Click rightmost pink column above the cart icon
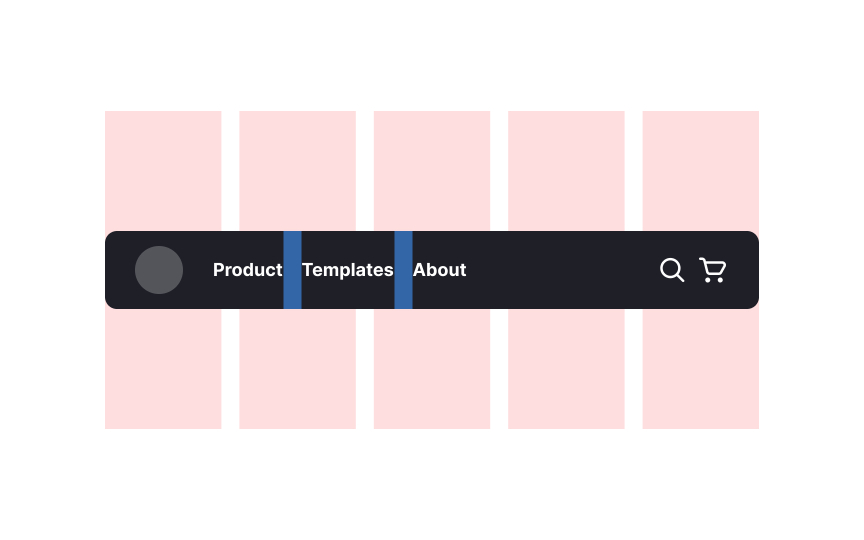Image resolution: width=864 pixels, height=540 pixels. (700, 171)
